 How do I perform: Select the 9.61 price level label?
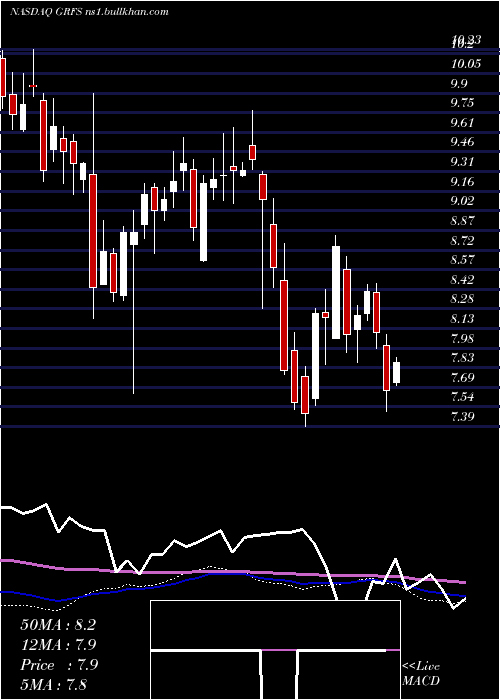click(x=462, y=123)
